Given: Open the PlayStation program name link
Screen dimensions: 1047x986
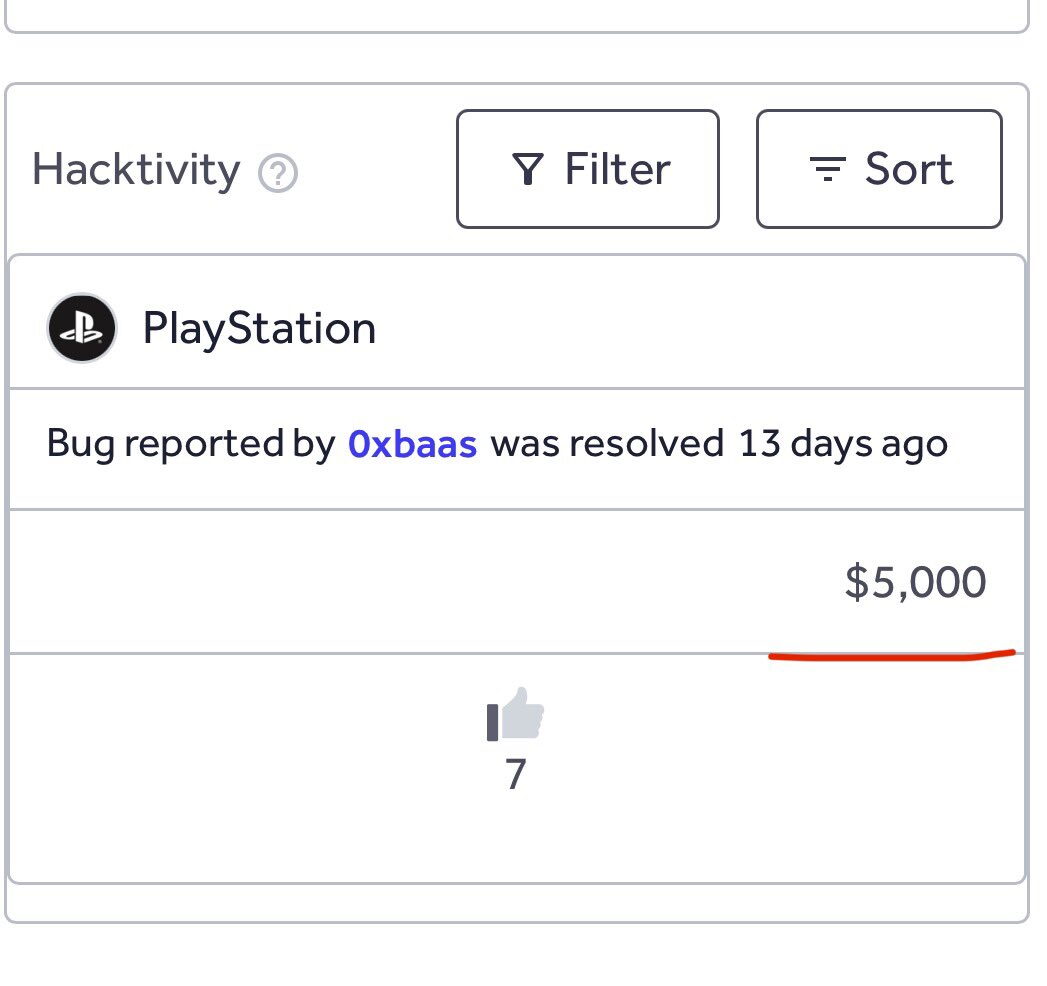Looking at the screenshot, I should (259, 328).
